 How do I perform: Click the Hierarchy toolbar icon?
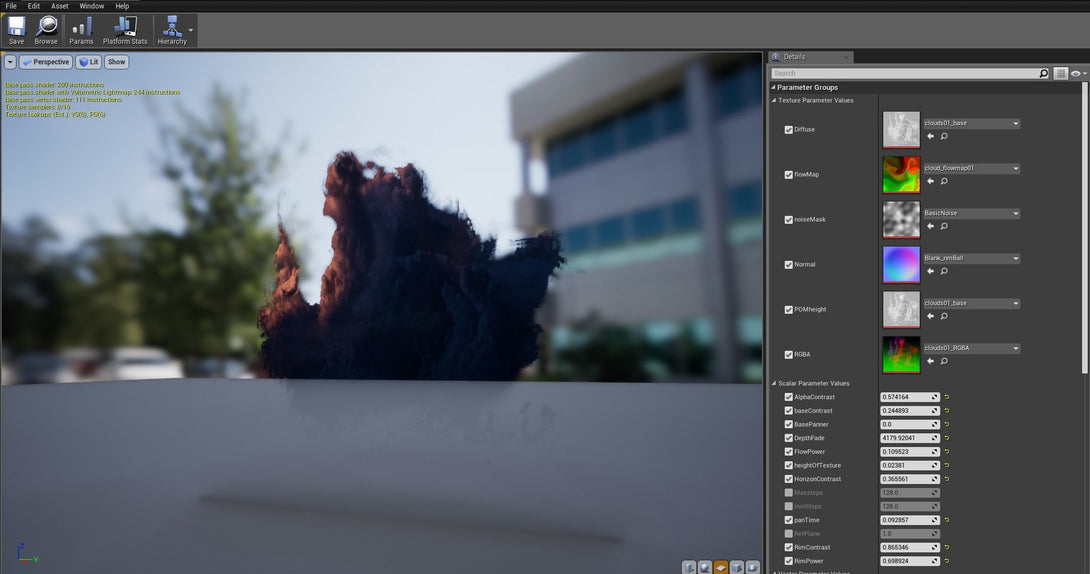[x=172, y=31]
